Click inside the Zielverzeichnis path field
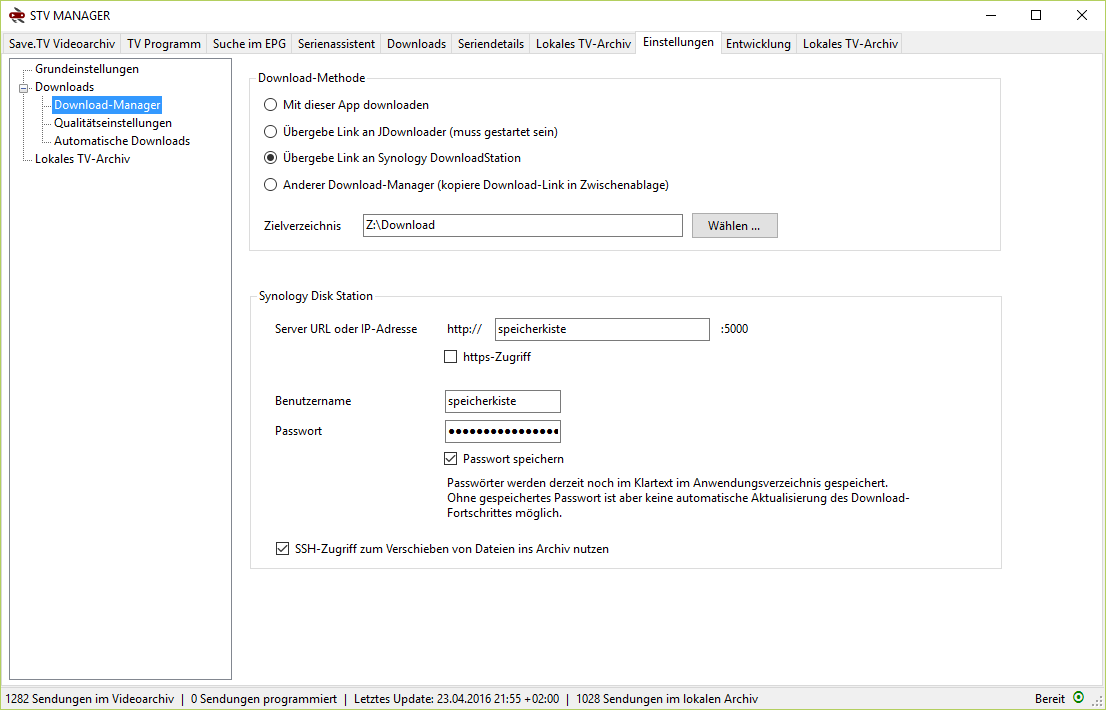 [x=521, y=225]
